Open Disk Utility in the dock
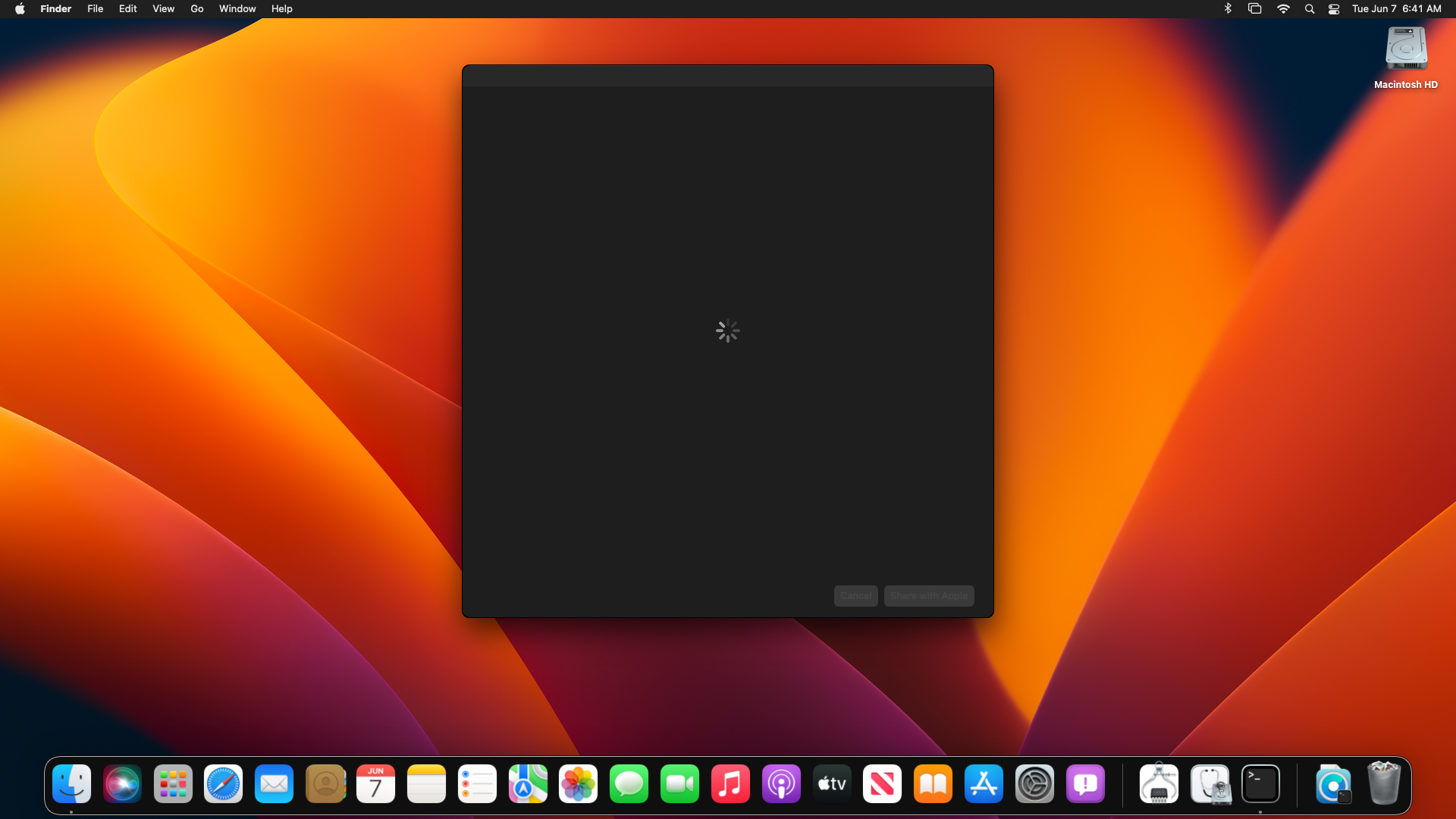 click(1210, 784)
